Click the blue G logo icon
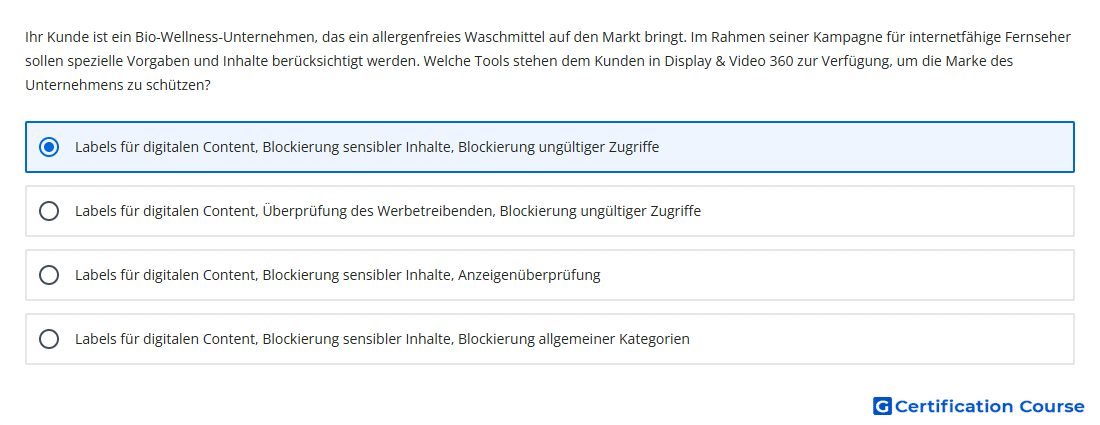This screenshot has width=1100, height=425. 882,406
